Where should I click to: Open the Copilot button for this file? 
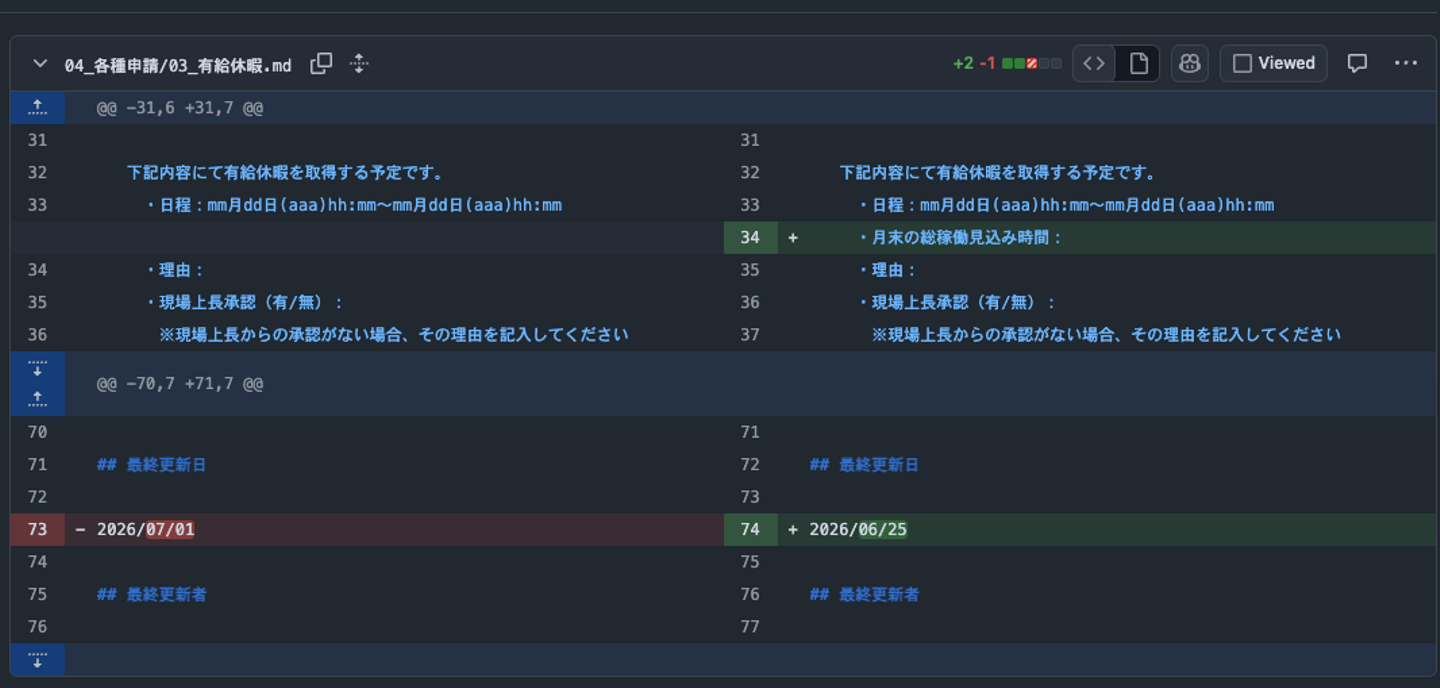(1189, 64)
